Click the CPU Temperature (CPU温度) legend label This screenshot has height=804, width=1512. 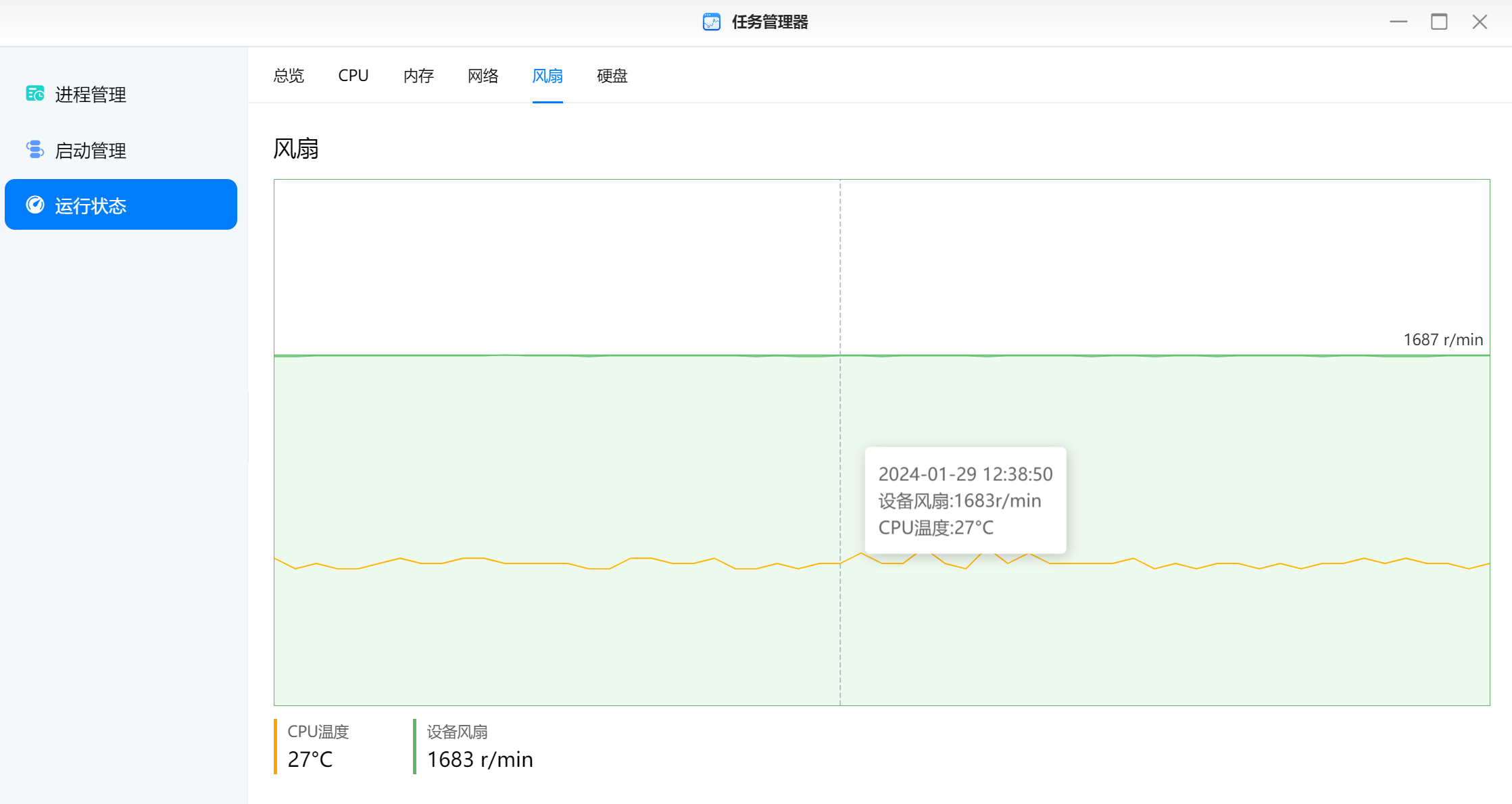318,732
